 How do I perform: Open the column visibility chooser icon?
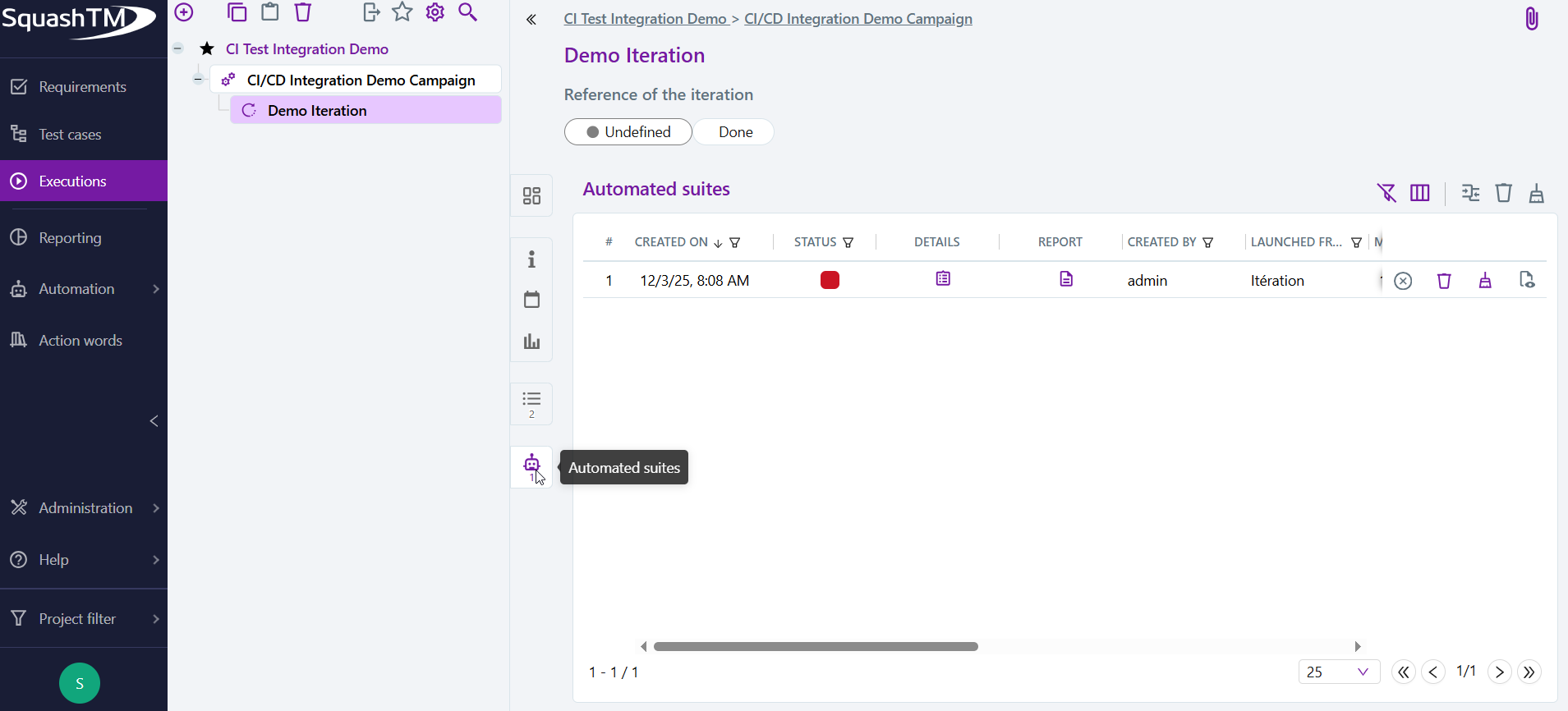[1419, 193]
